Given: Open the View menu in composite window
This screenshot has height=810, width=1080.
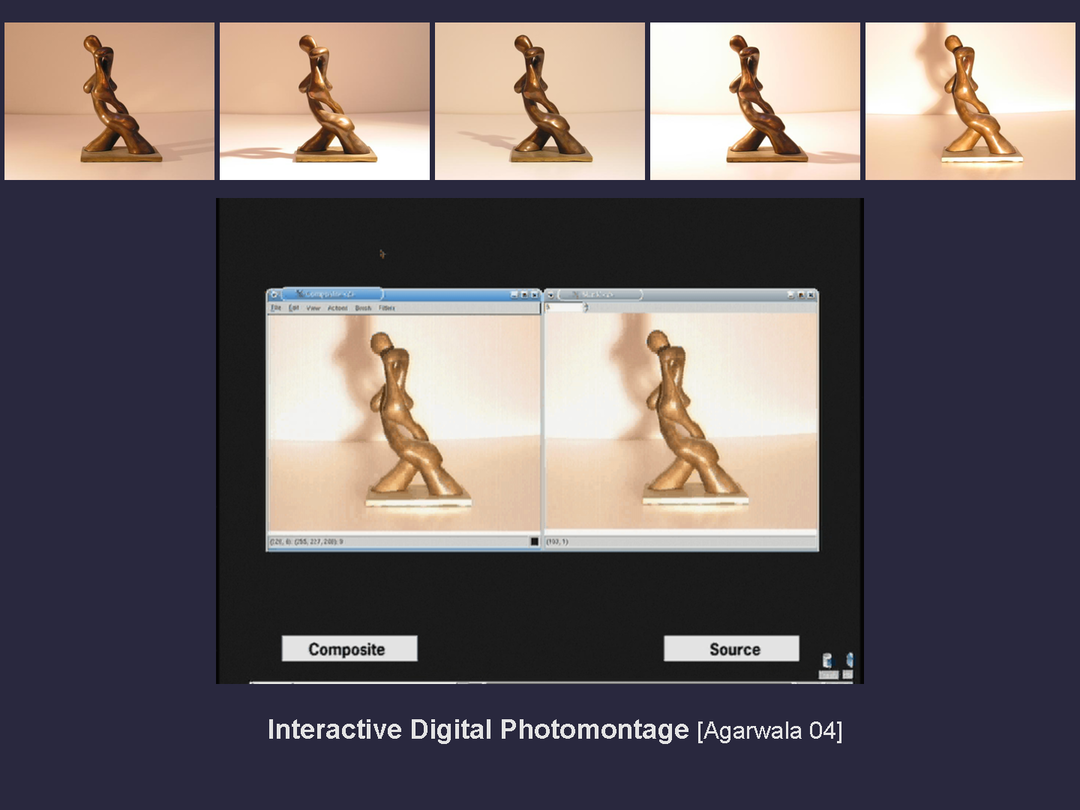Looking at the screenshot, I should [x=313, y=308].
